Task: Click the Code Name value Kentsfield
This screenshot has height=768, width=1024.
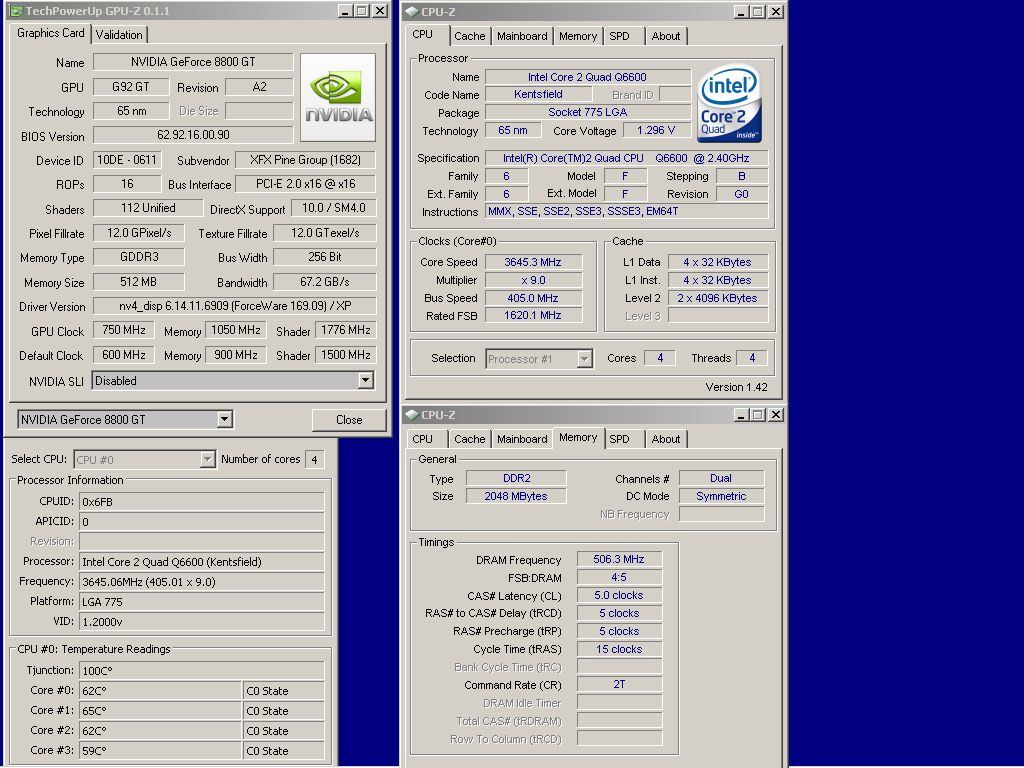Action: (x=538, y=94)
